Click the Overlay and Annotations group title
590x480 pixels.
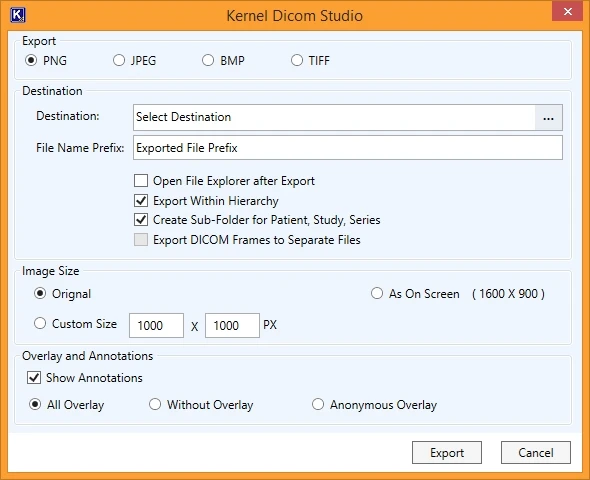88,356
